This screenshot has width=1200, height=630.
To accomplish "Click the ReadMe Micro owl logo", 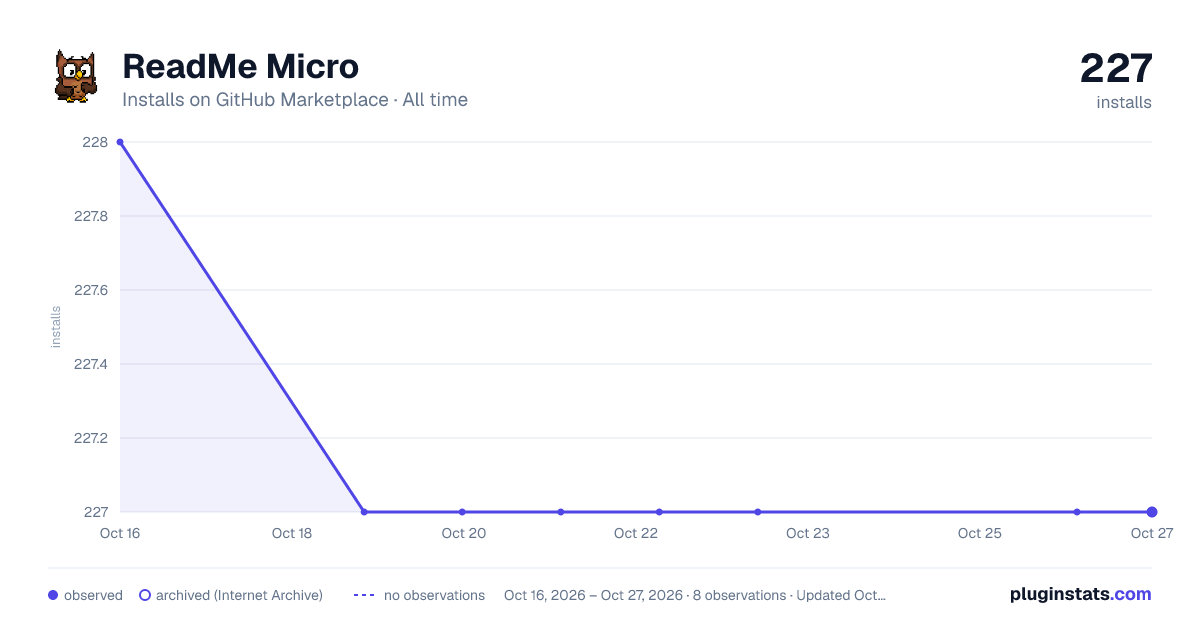I will tap(75, 77).
